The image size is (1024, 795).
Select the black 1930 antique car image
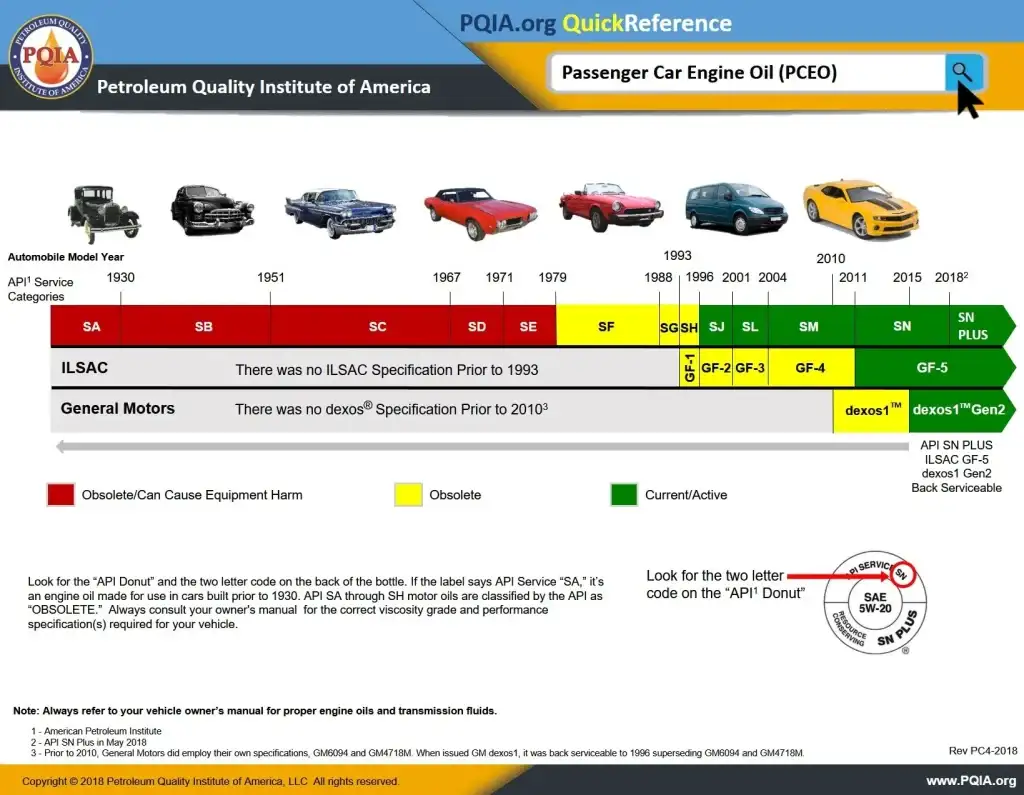[103, 213]
